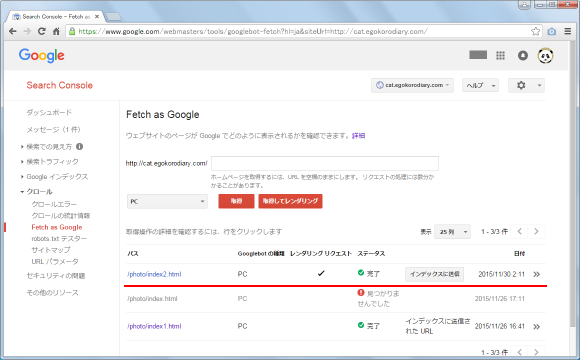This screenshot has height=360, width=580.
Task: Open セキュリティの問題 in sidebar
Action: coord(55,276)
